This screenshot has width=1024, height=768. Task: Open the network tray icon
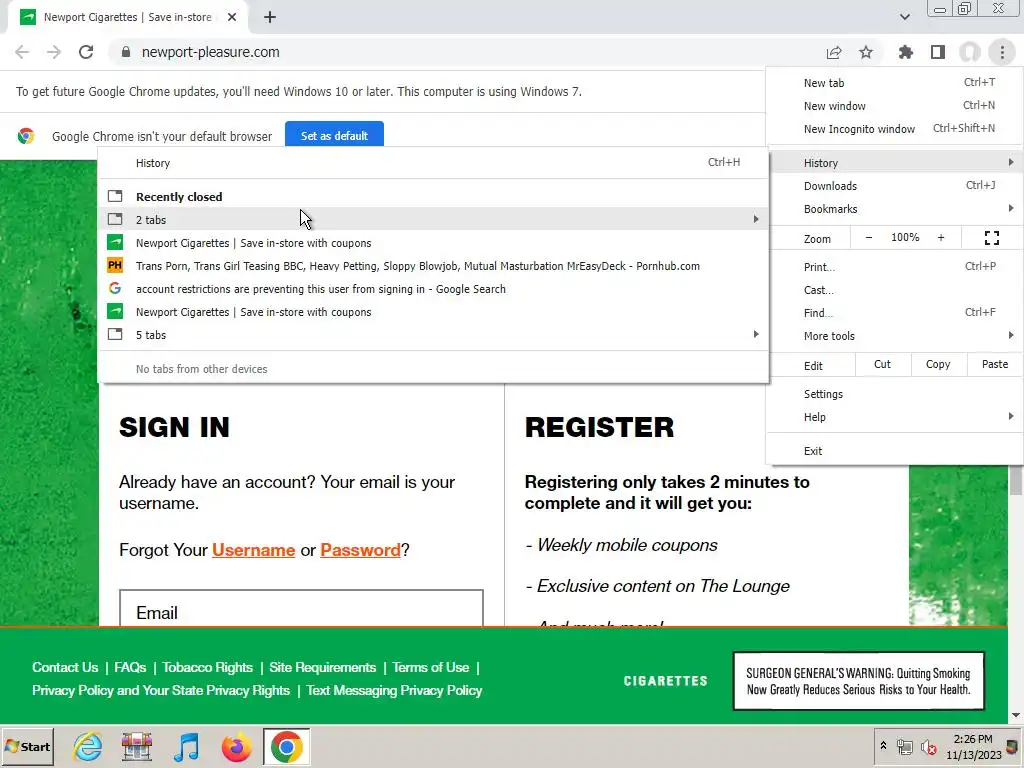904,746
